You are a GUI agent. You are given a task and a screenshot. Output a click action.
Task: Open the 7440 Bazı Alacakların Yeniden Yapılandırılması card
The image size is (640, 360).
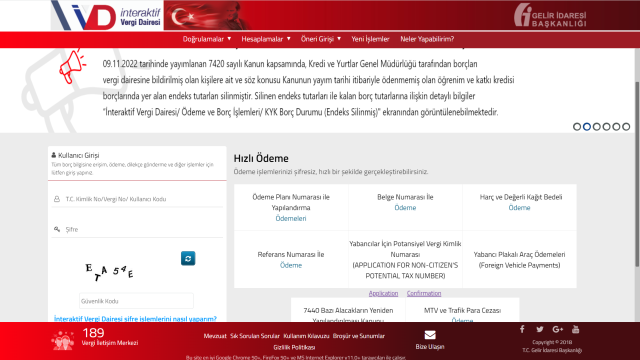tap(348, 310)
